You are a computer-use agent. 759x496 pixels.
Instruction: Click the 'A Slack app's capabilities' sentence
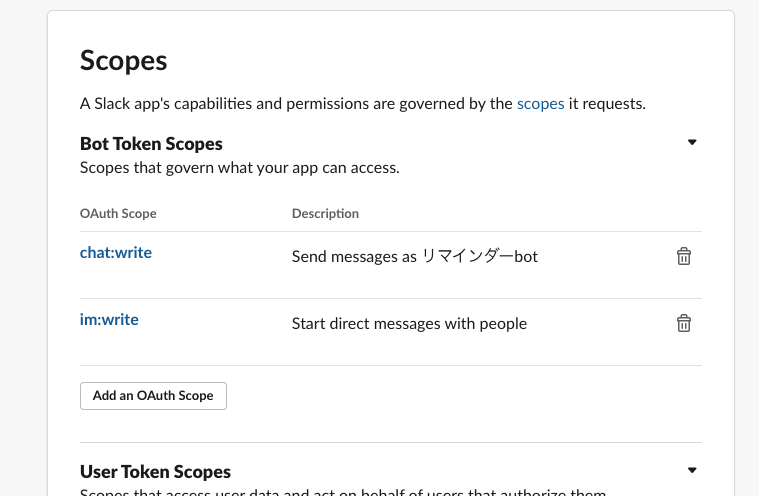pos(200,103)
